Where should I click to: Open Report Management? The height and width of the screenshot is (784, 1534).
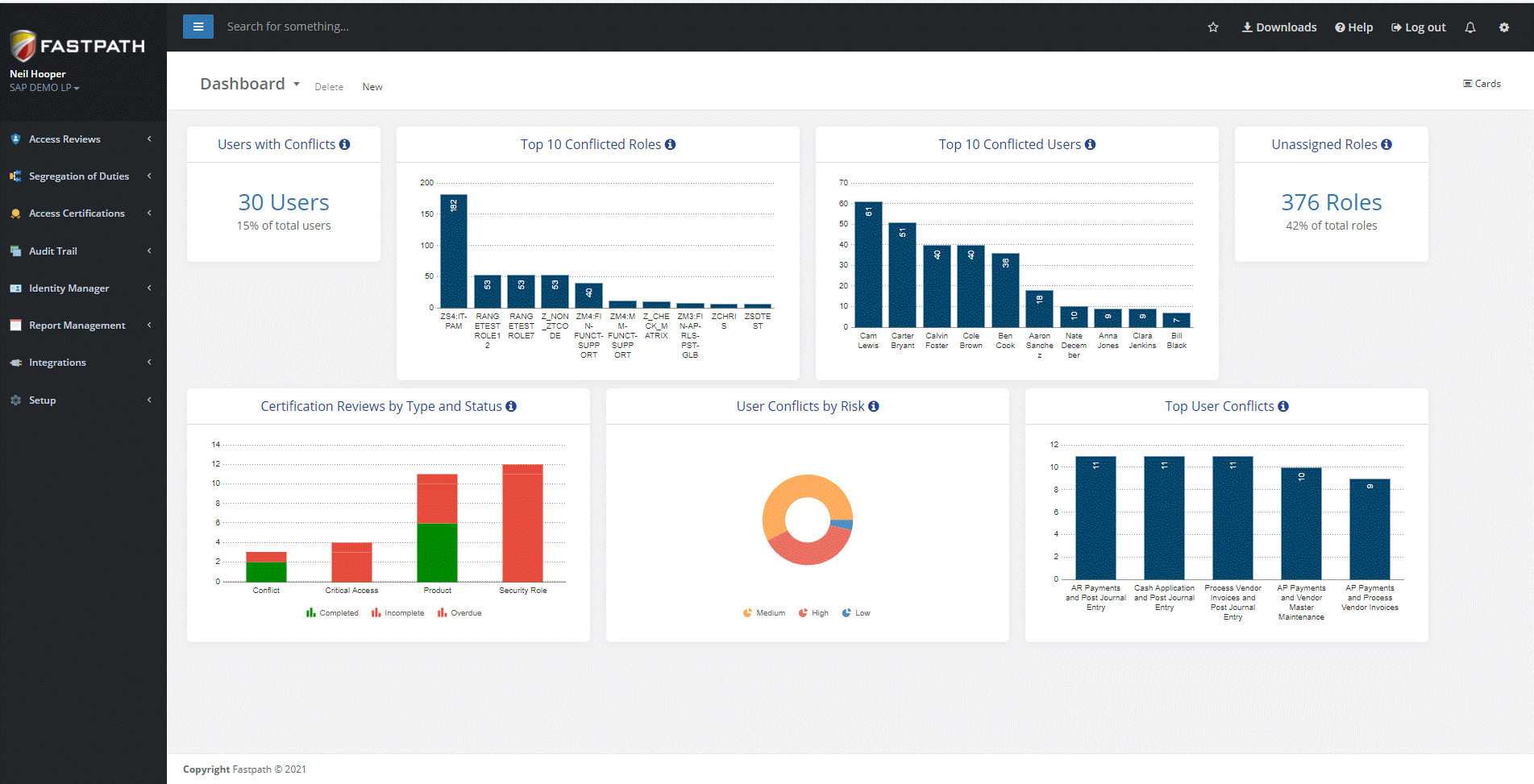pyautogui.click(x=77, y=325)
